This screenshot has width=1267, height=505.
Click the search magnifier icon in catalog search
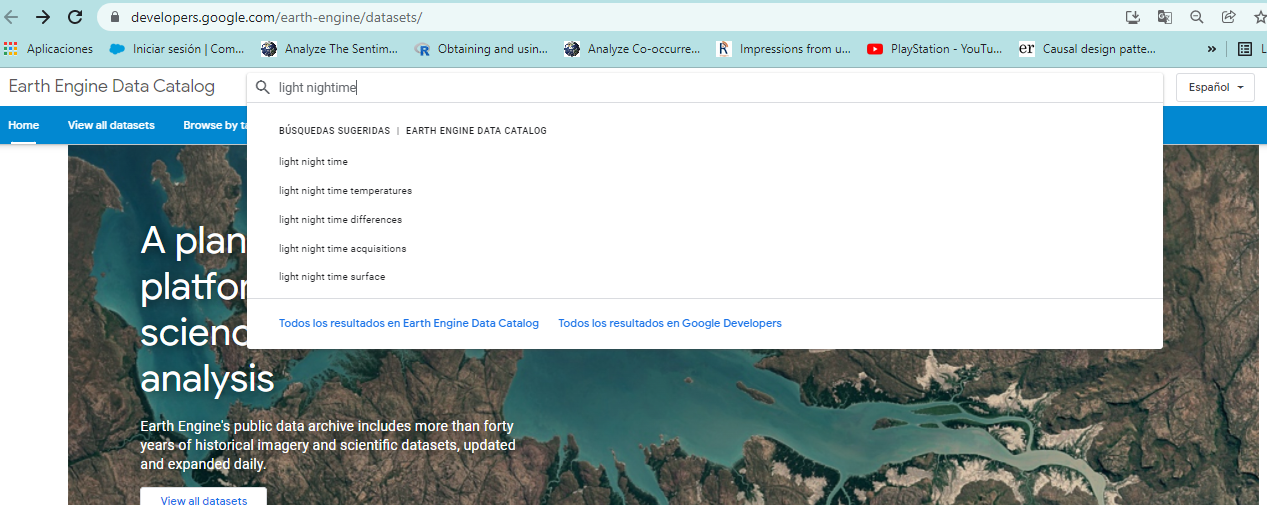tap(263, 87)
